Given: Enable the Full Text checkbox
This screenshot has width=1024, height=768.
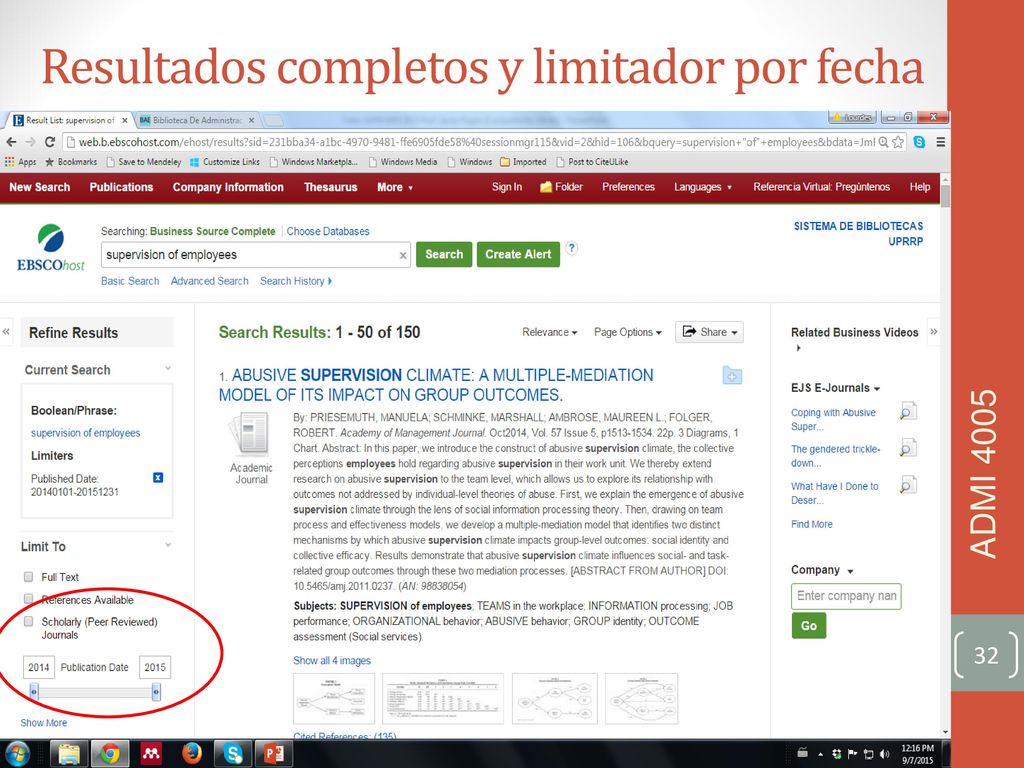Looking at the screenshot, I should tap(28, 577).
